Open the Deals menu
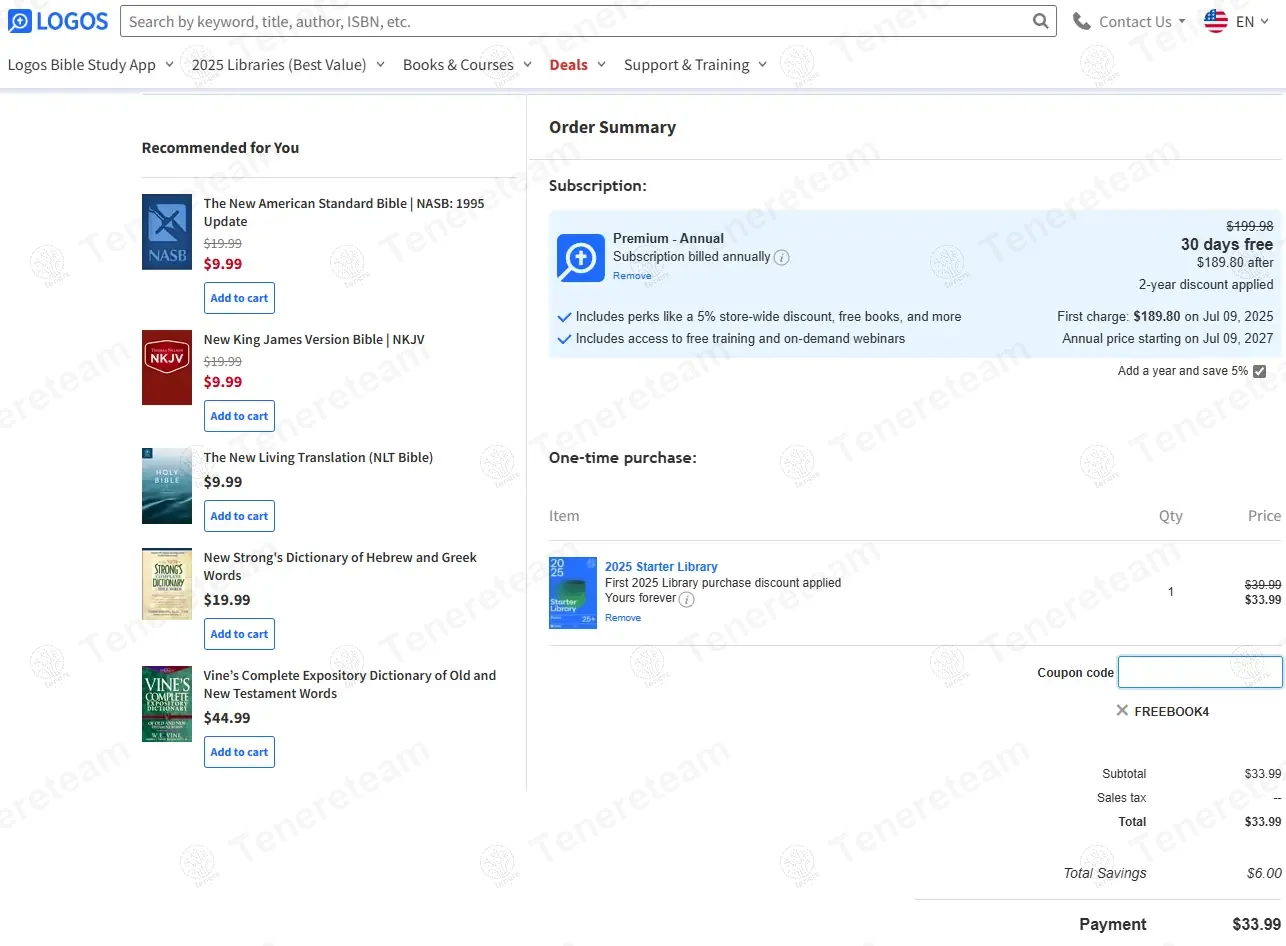Screen dimensions: 1286x946 pos(577,65)
